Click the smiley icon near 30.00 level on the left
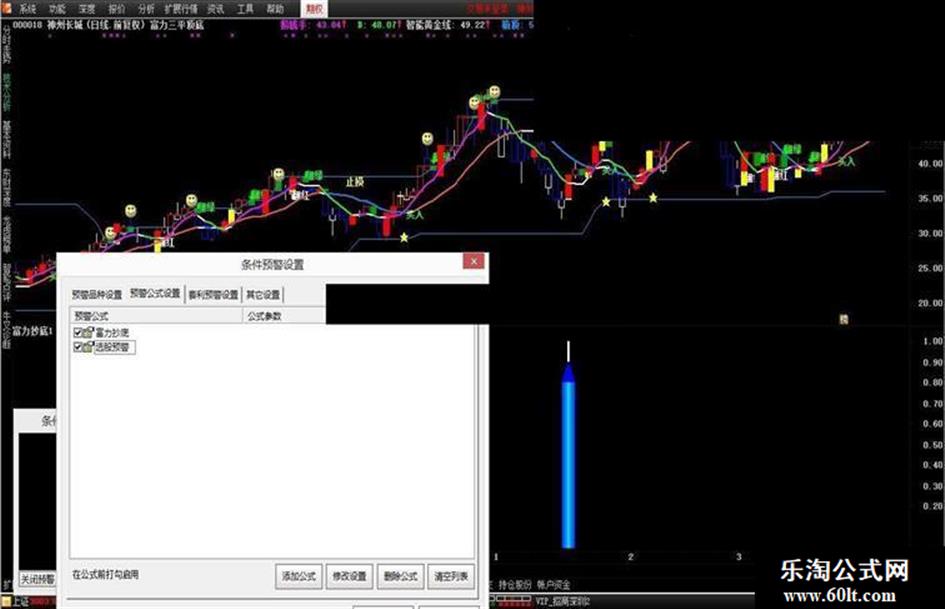 pyautogui.click(x=110, y=232)
